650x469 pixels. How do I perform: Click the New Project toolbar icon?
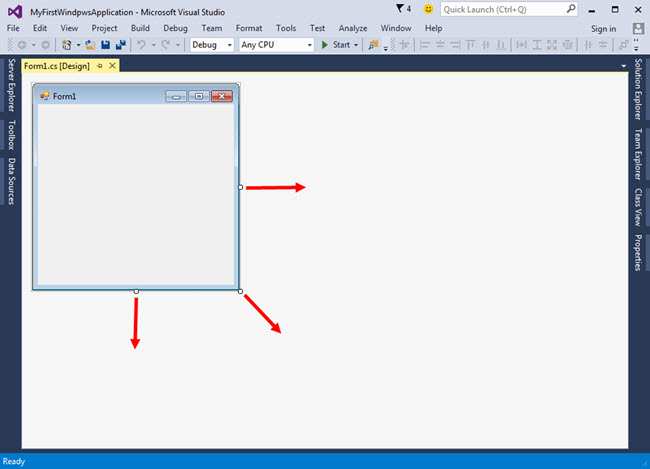pyautogui.click(x=66, y=45)
